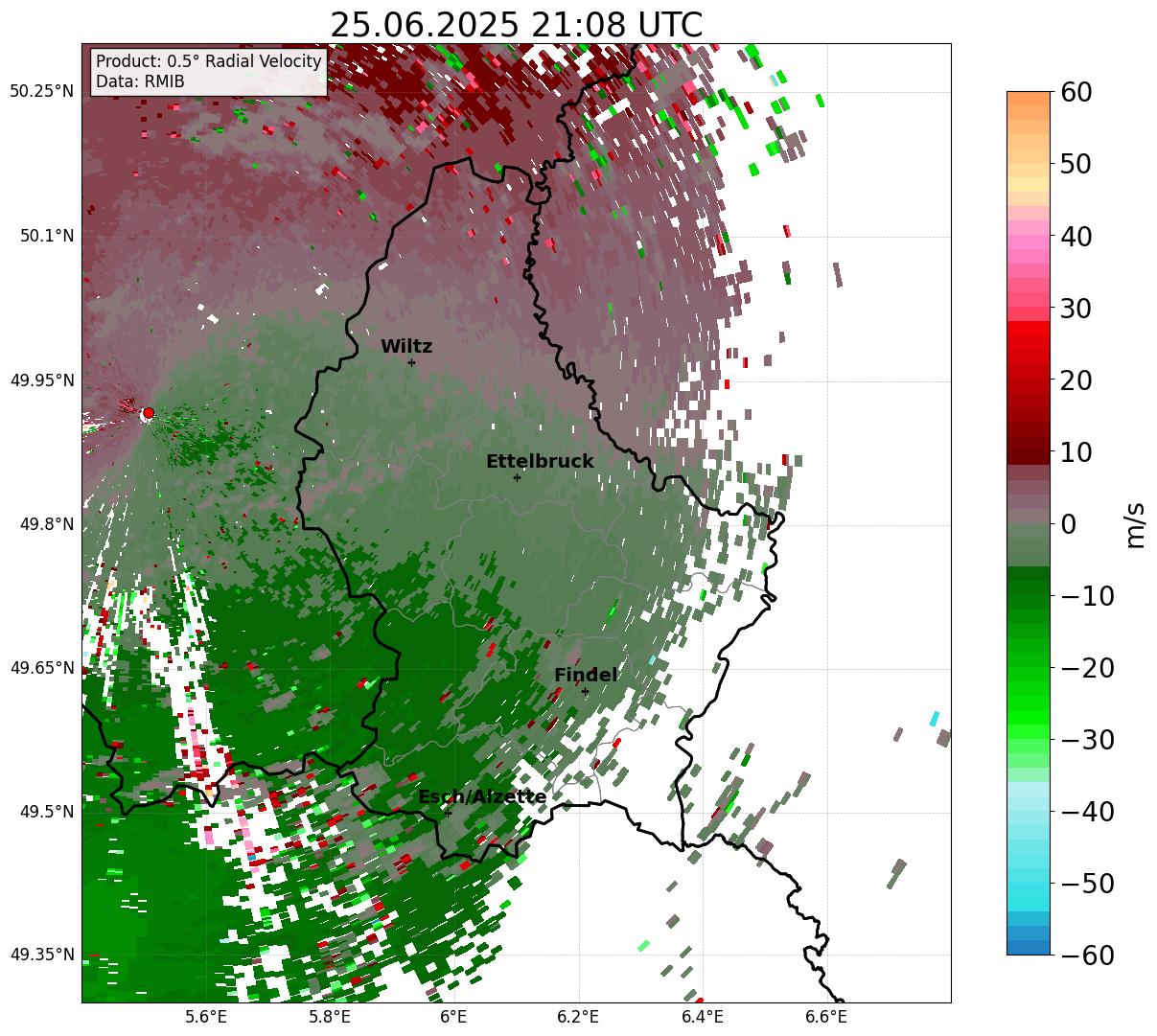
Task: Click the colorbar −20 tick label
Action: pyautogui.click(x=1086, y=668)
